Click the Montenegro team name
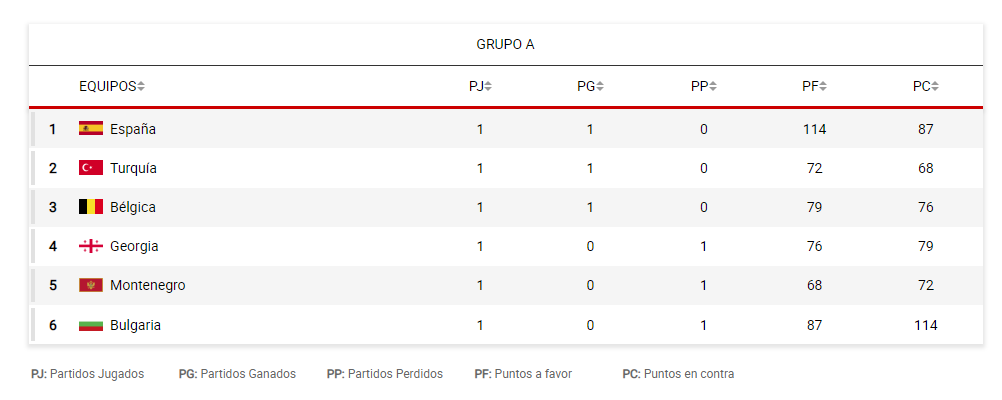 [x=147, y=285]
